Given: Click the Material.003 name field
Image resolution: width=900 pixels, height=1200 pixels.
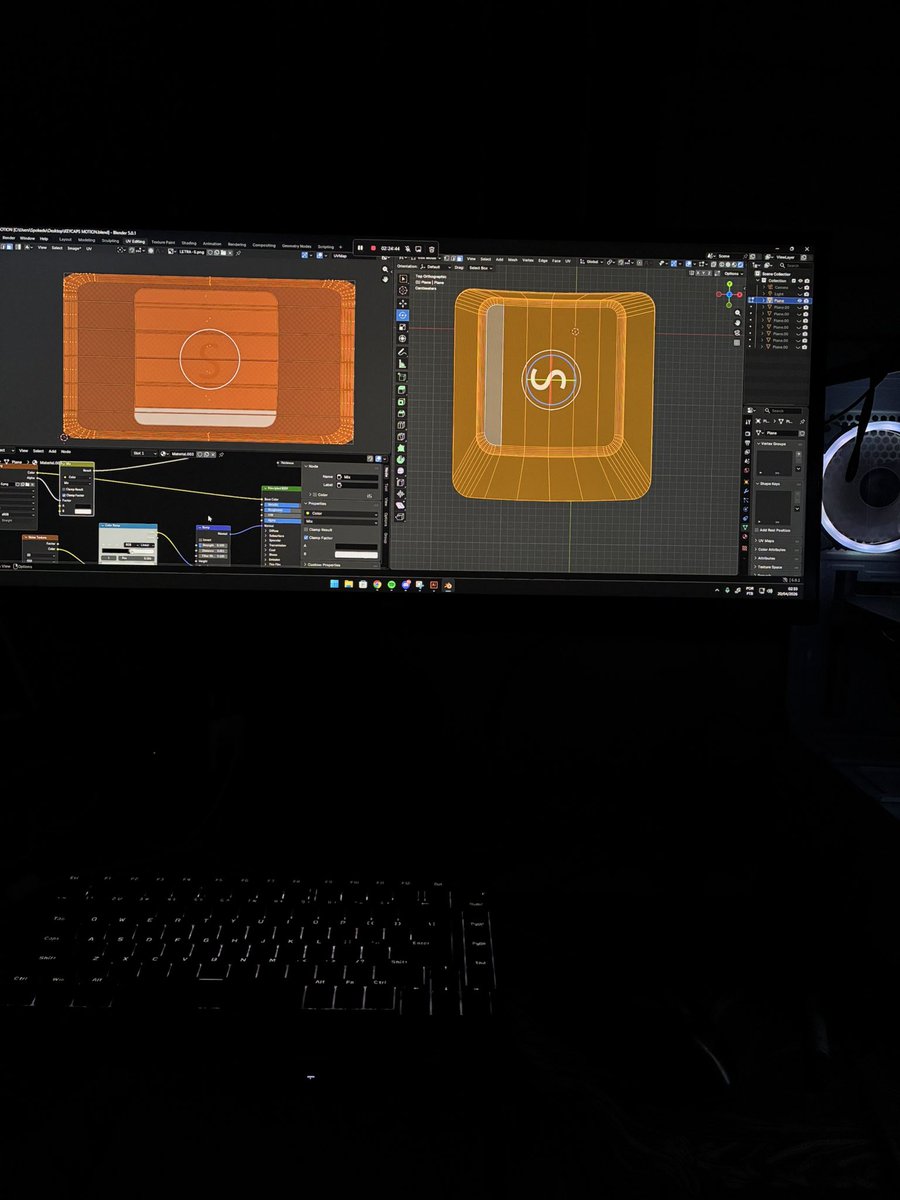Looking at the screenshot, I should (182, 454).
